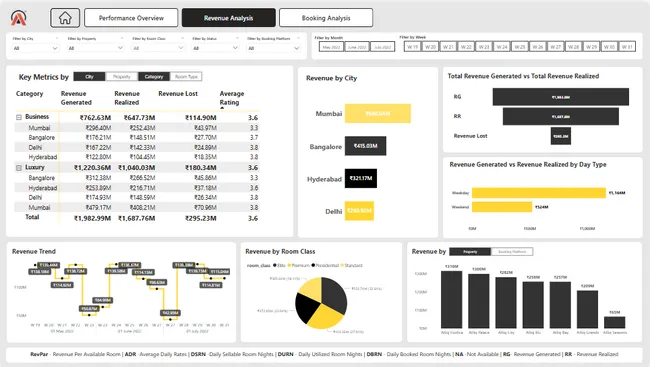Click the Atliq Bay revenue bar

(560, 305)
